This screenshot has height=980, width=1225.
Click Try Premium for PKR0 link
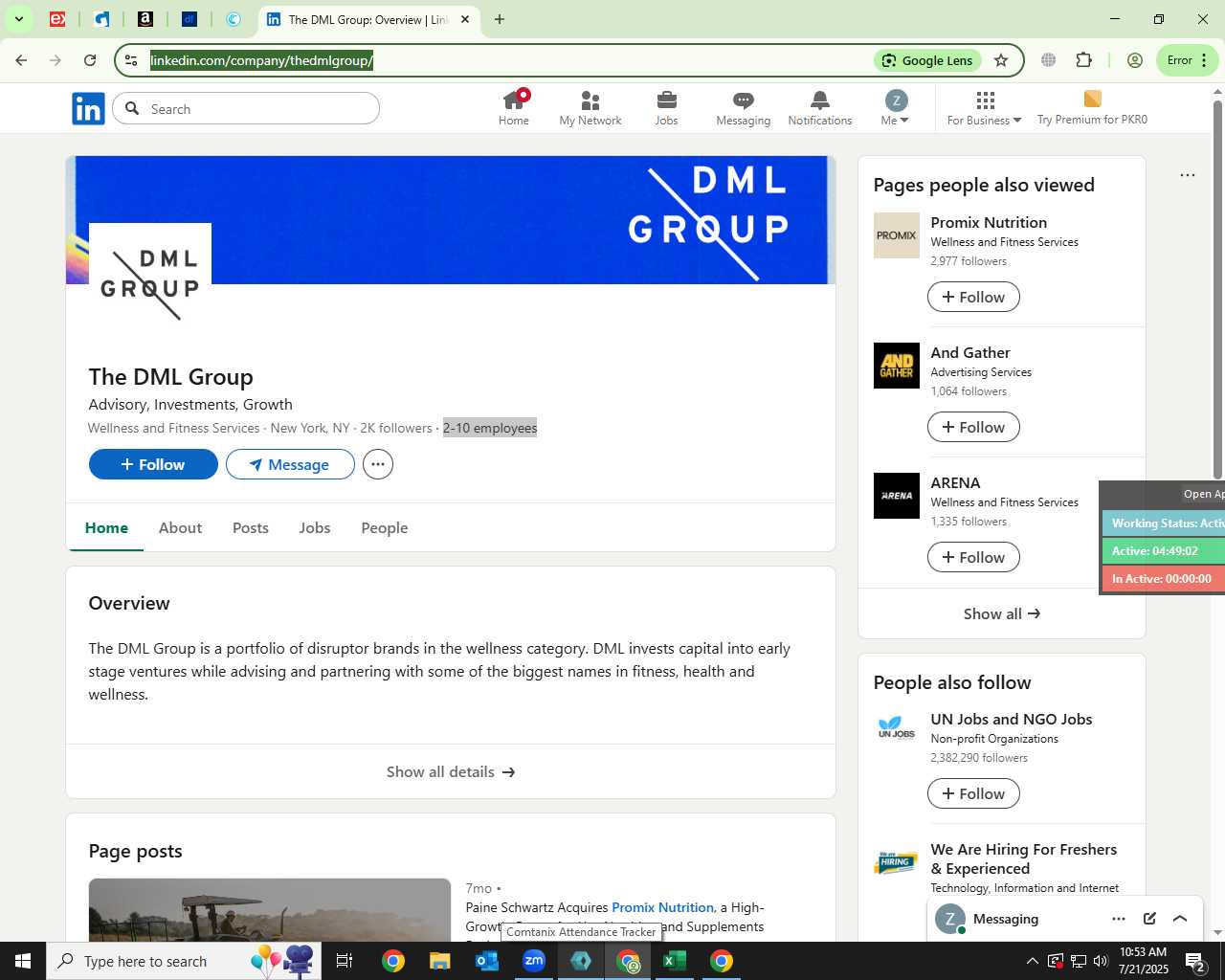pyautogui.click(x=1092, y=108)
